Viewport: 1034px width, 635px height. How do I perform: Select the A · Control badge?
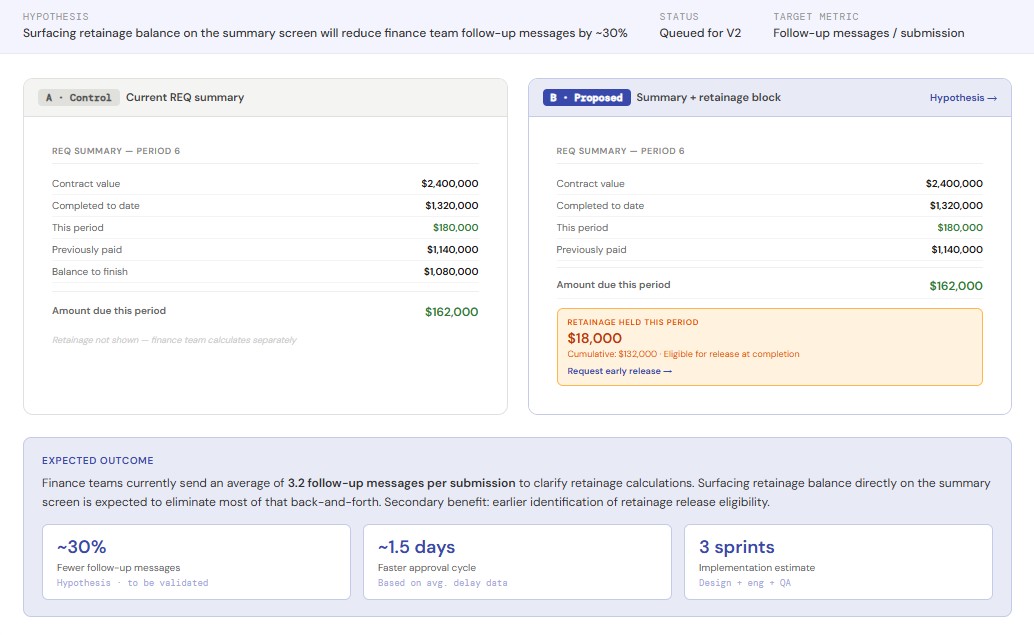point(78,98)
